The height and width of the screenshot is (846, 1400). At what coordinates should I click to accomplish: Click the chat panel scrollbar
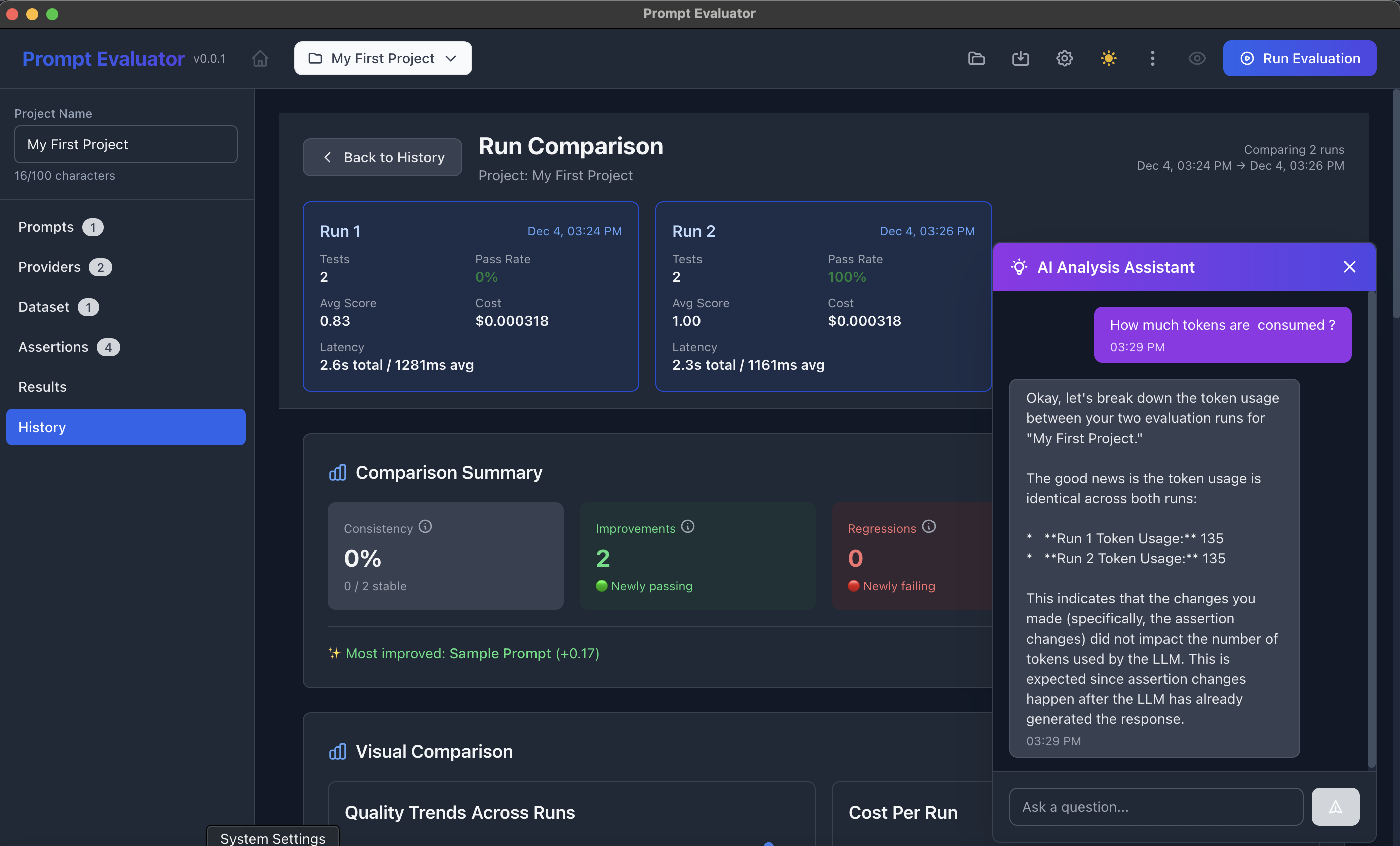coord(1371,528)
